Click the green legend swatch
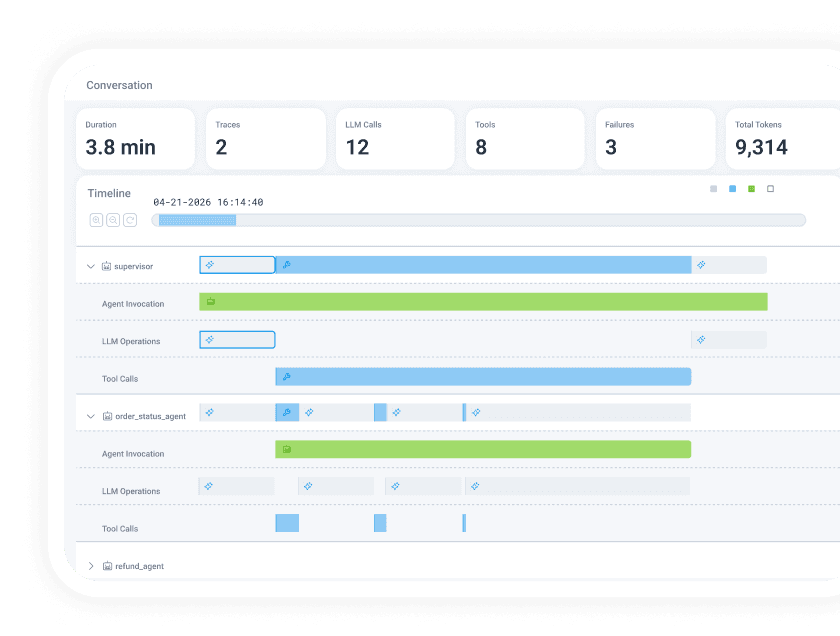The image size is (840, 636). pyautogui.click(x=752, y=189)
